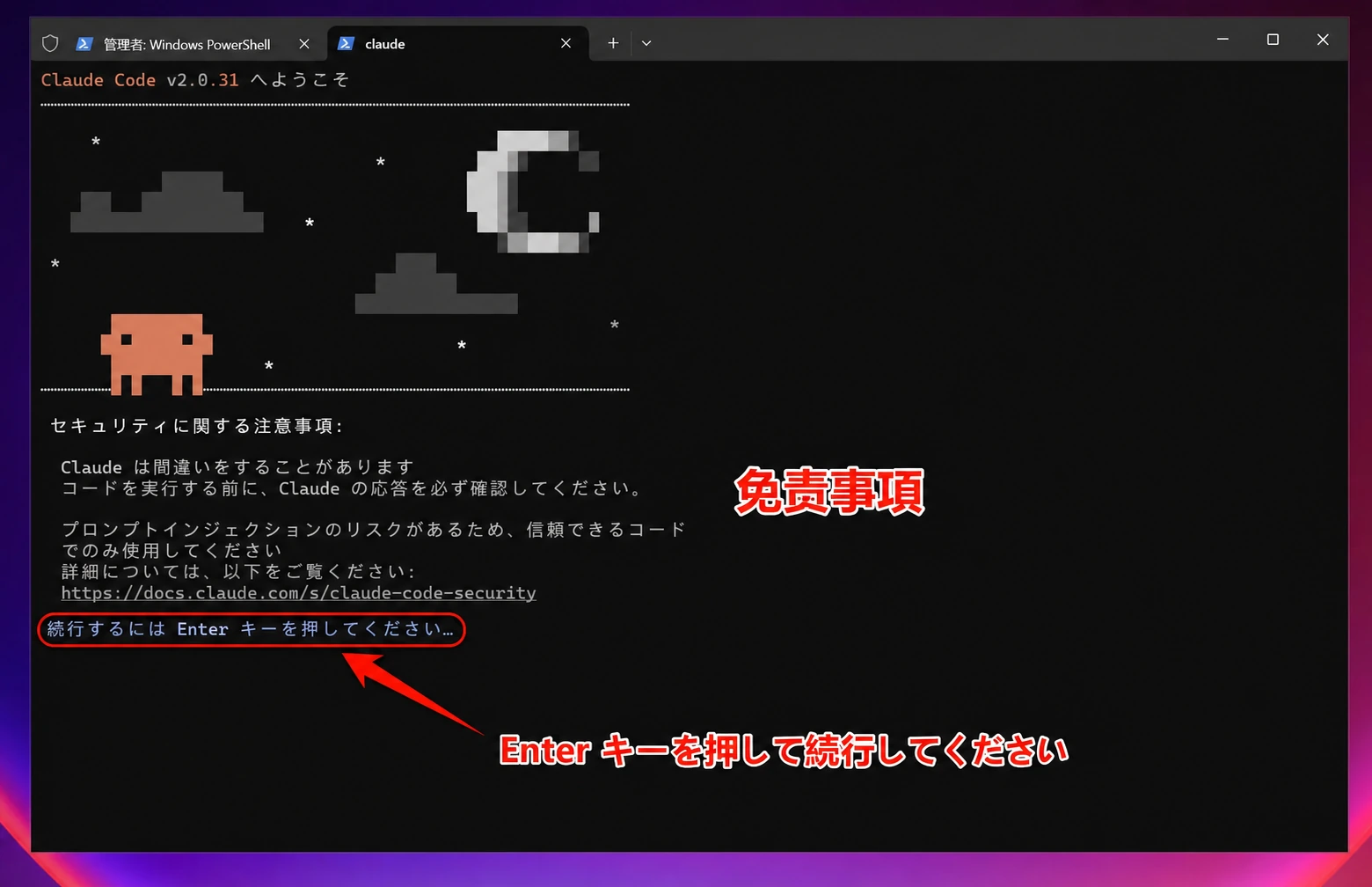Maximize the terminal window

1273,40
